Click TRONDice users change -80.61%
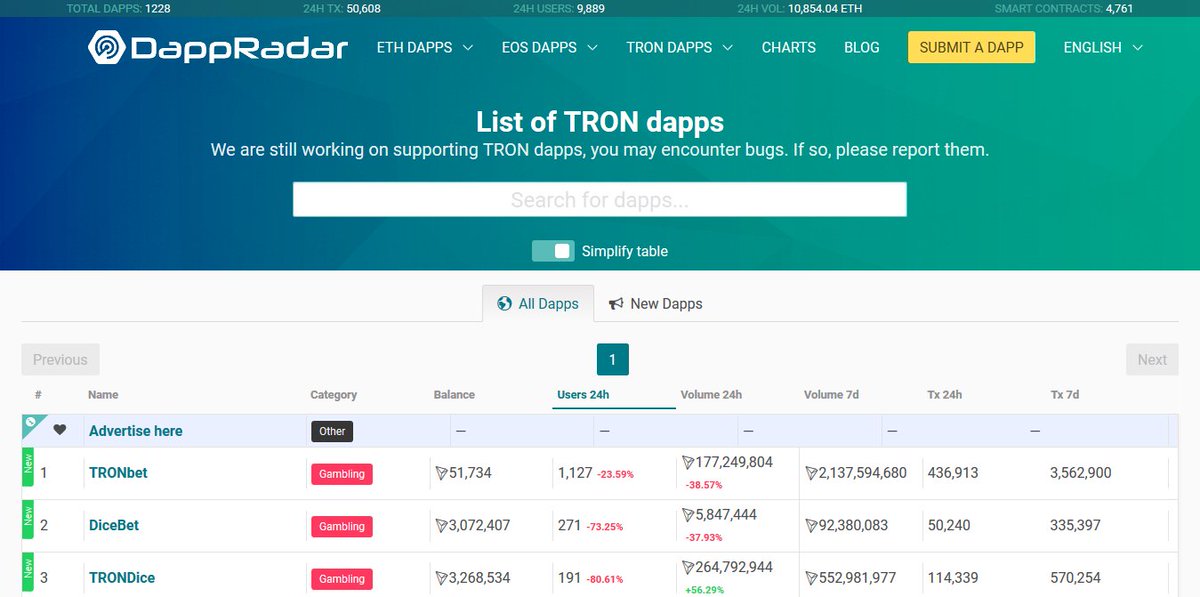The height and width of the screenshot is (597, 1200). coord(604,579)
